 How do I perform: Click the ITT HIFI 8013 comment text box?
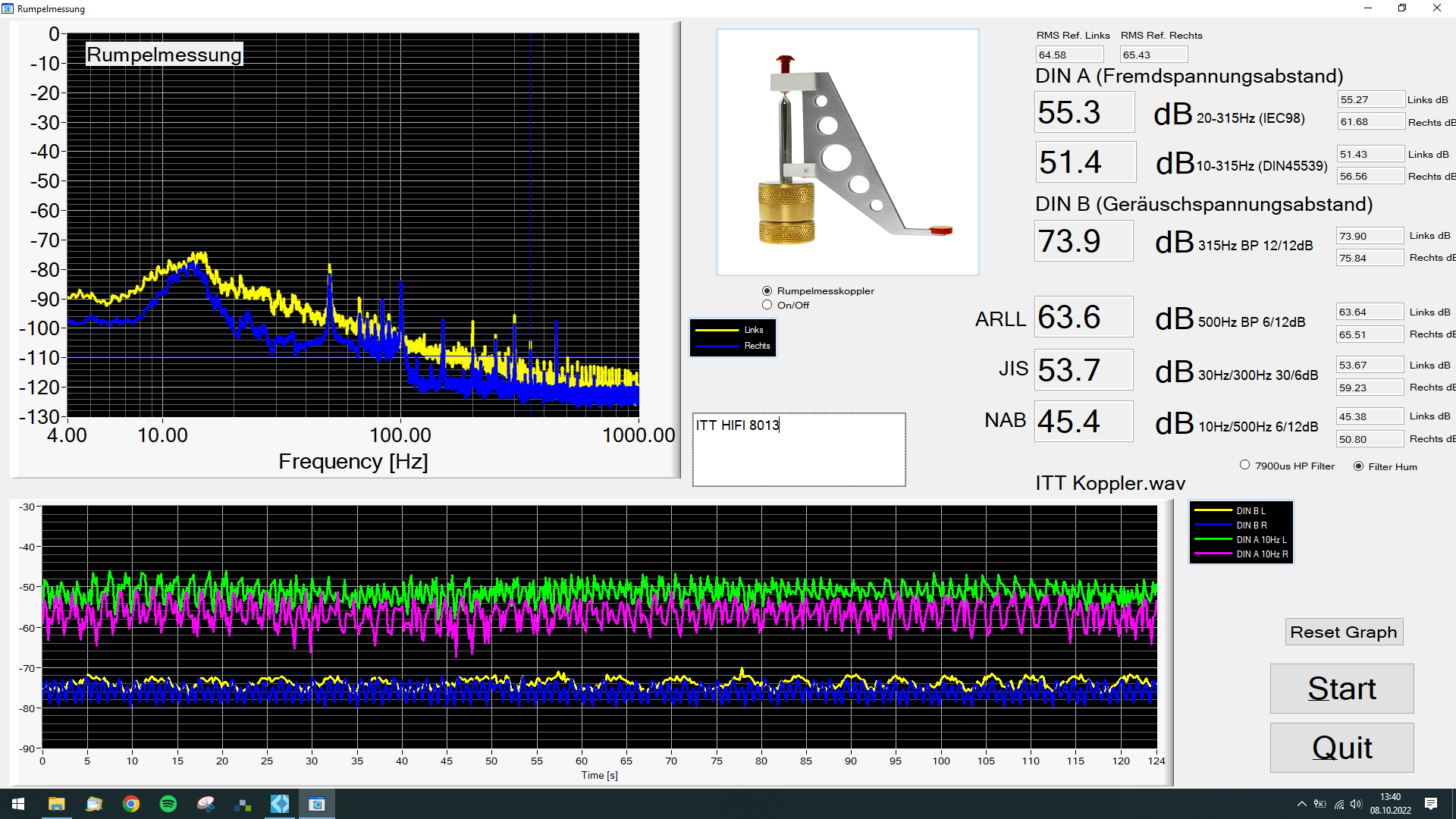tap(799, 450)
